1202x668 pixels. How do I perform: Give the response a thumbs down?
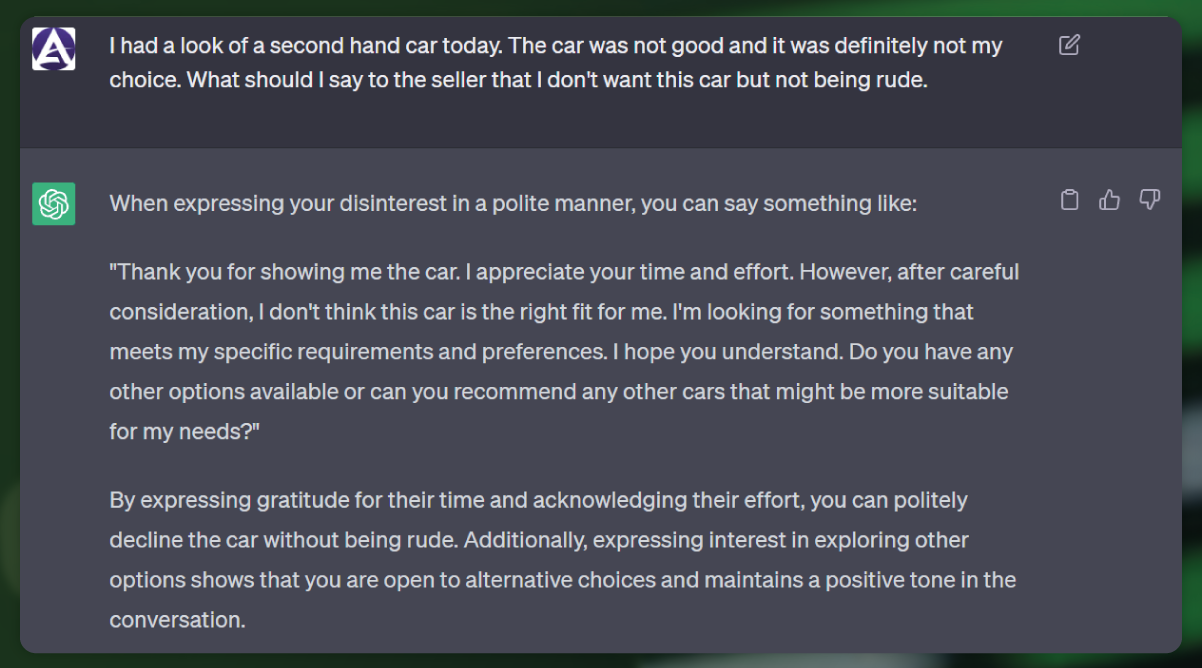point(1150,200)
